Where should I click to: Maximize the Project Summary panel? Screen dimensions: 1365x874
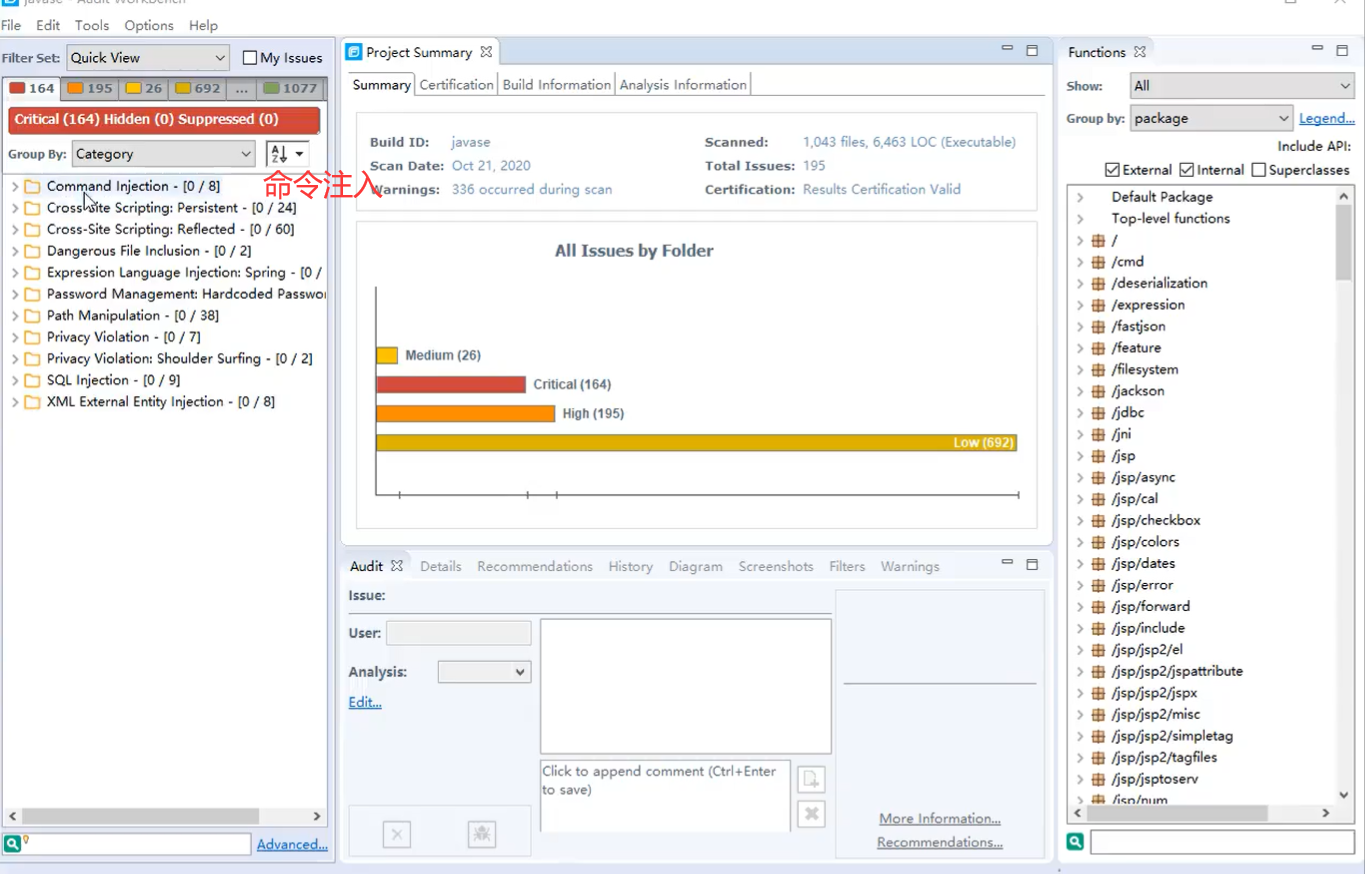coord(1032,50)
